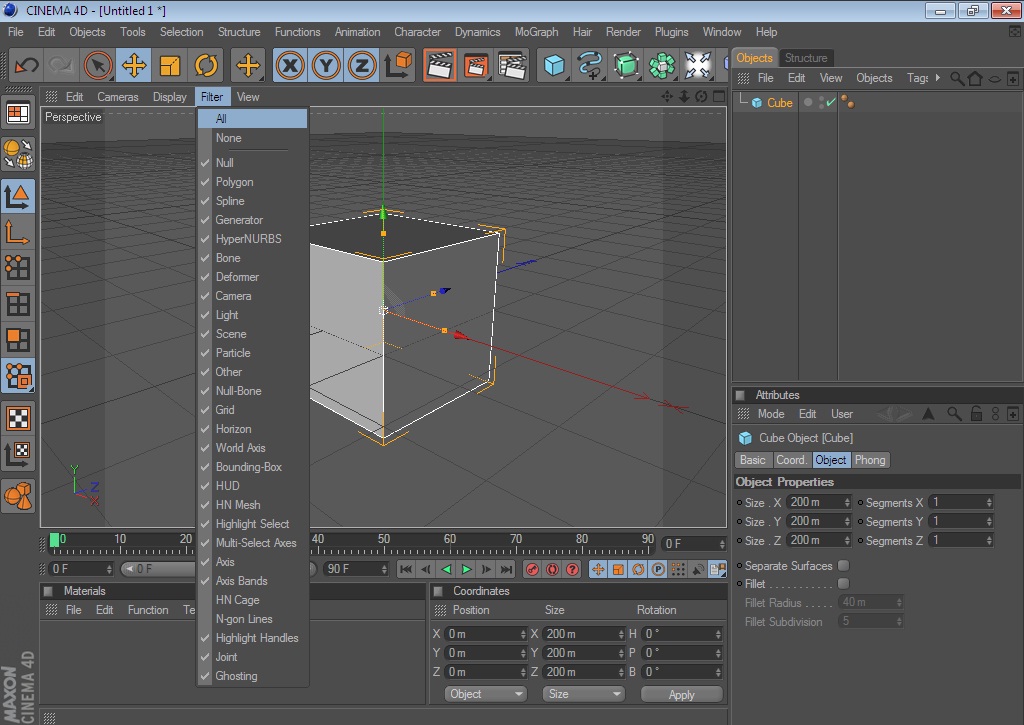Toggle the World Axis filter
Image resolution: width=1024 pixels, height=725 pixels.
[x=253, y=447]
